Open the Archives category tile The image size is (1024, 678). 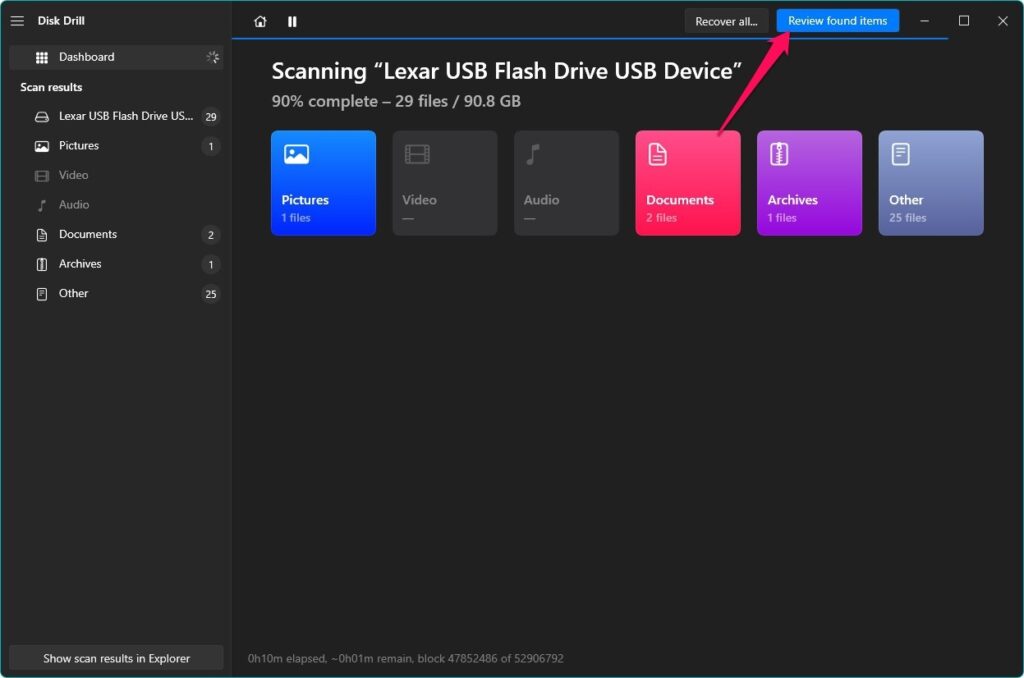[809, 183]
